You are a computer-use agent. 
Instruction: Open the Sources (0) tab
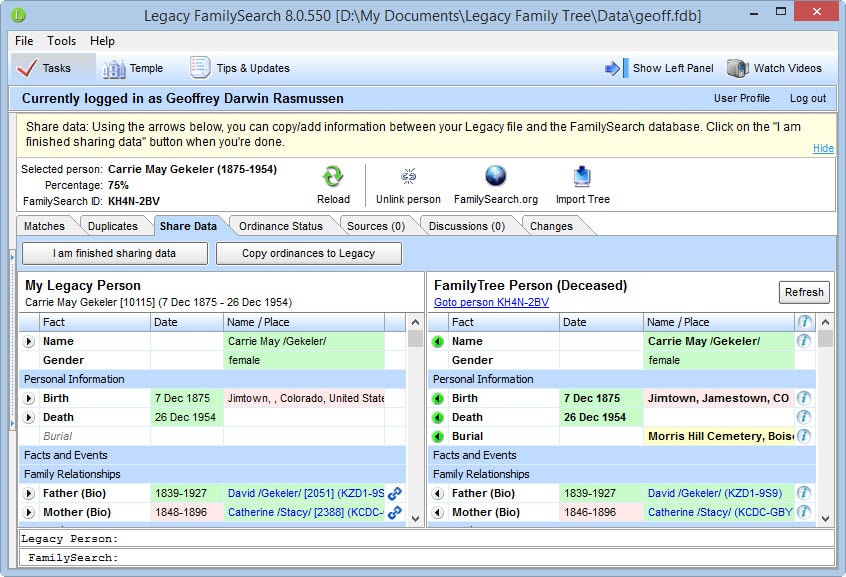tap(376, 226)
